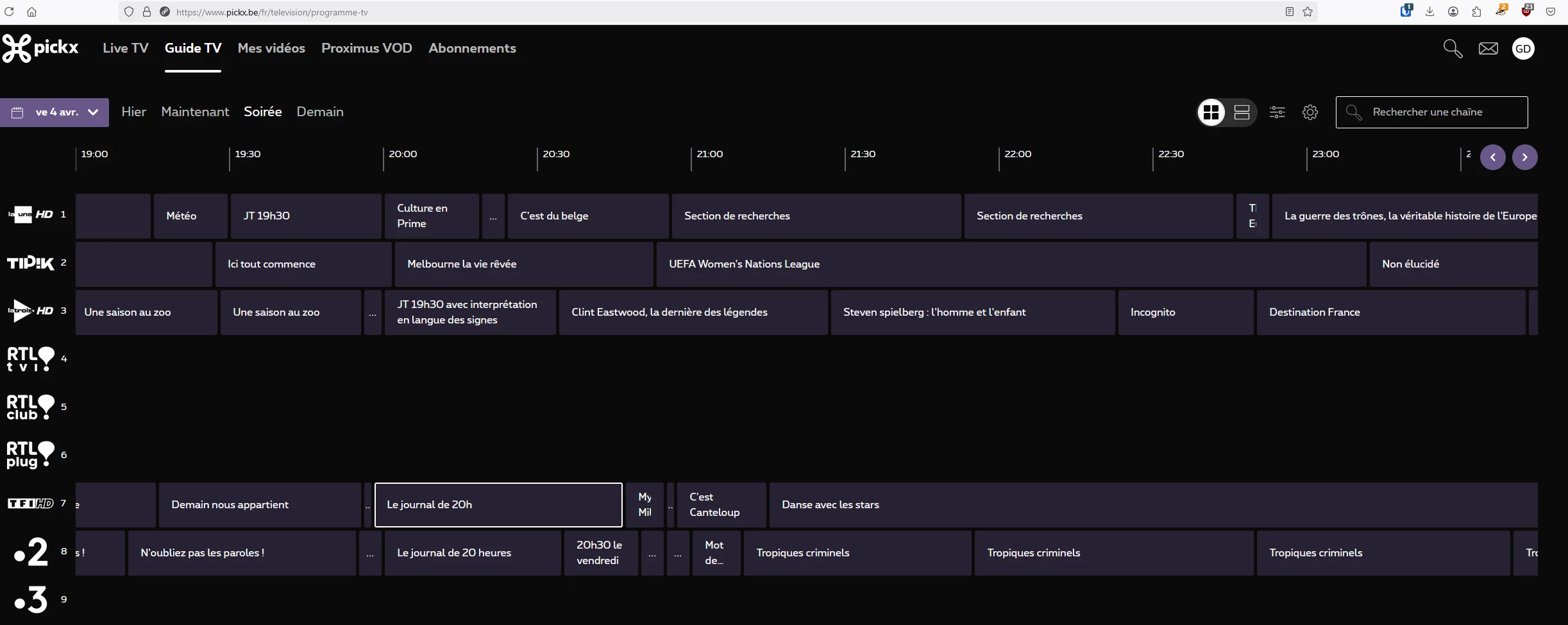
Task: Open the browser extensions puzzle icon
Action: point(1477,12)
